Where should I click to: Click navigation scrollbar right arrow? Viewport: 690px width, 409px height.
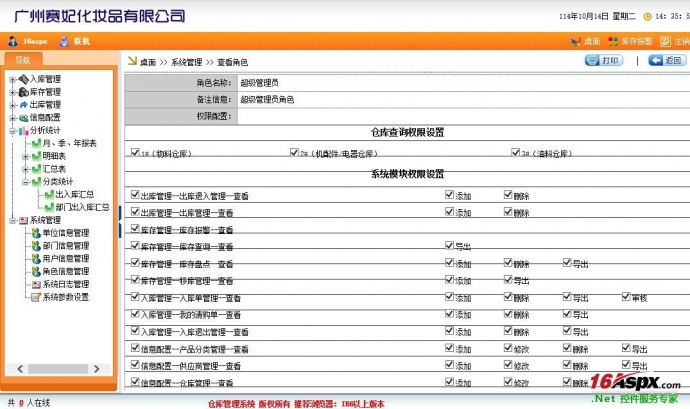click(96, 369)
